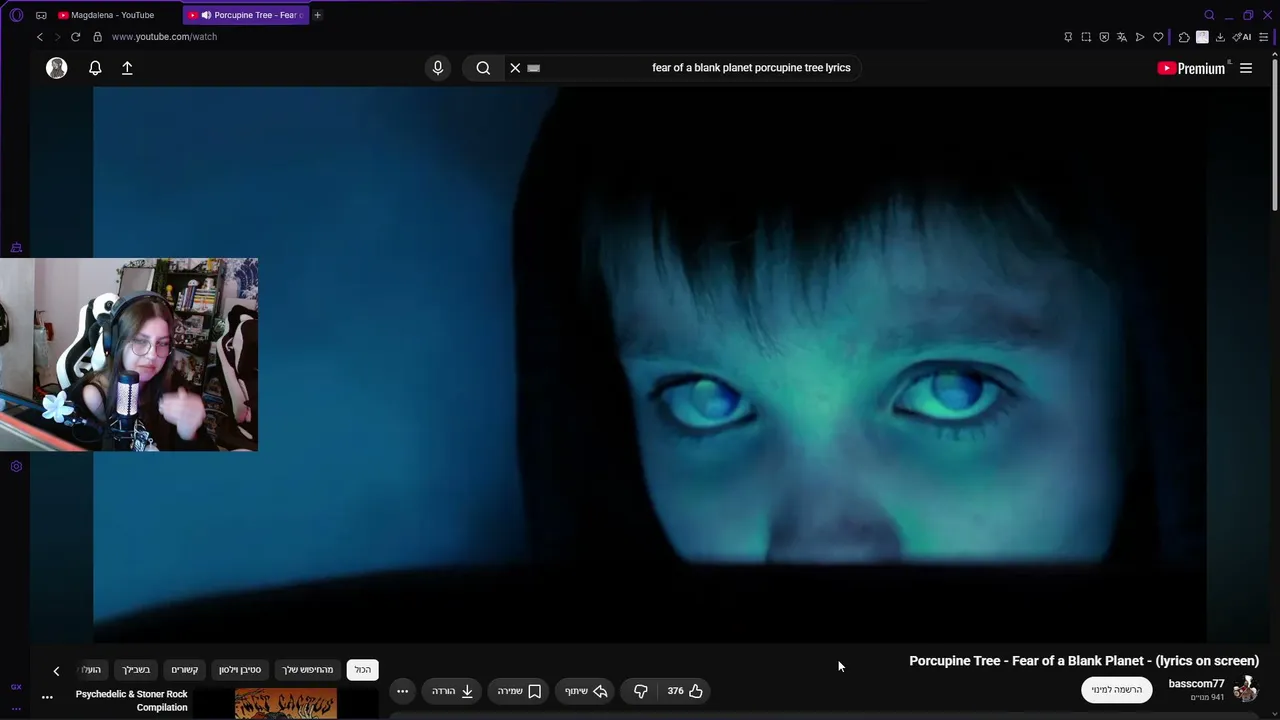Go forward to the next page

(57, 37)
